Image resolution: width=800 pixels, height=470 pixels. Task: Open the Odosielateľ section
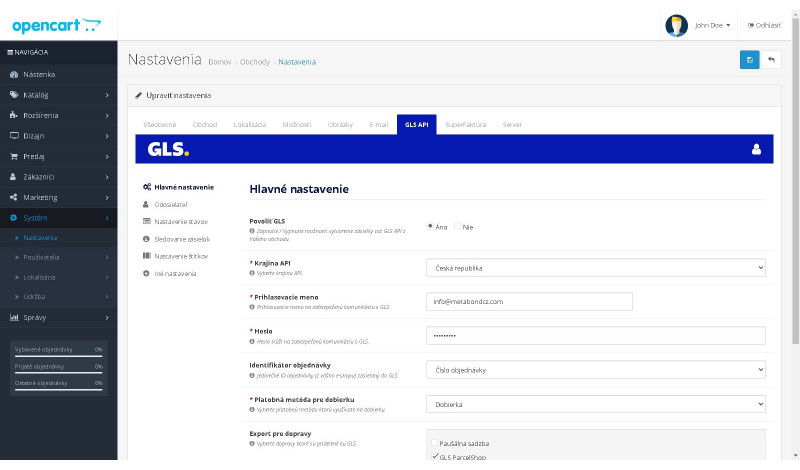[x=165, y=205]
